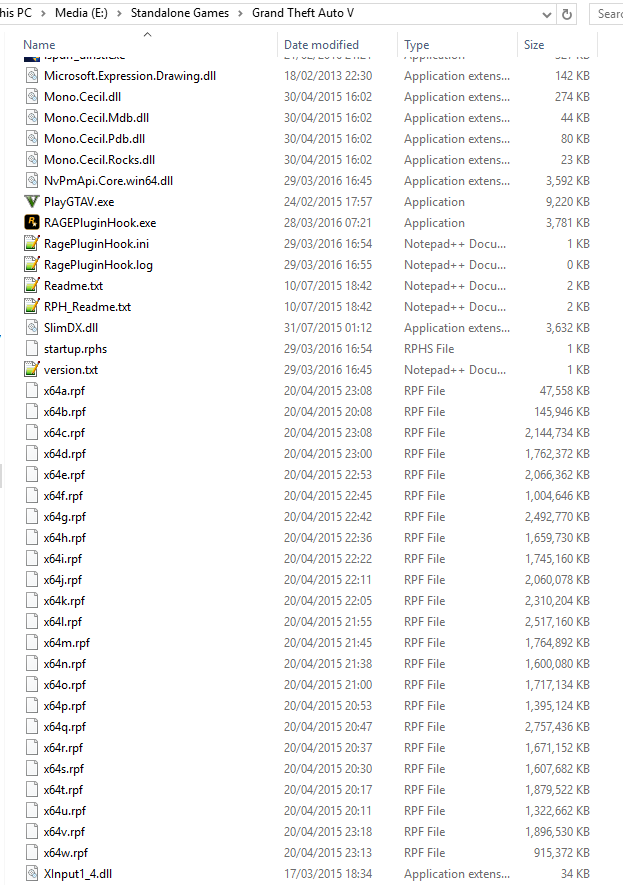623x894 pixels.
Task: Select the file x64j.rpf
Action: click(x=63, y=580)
